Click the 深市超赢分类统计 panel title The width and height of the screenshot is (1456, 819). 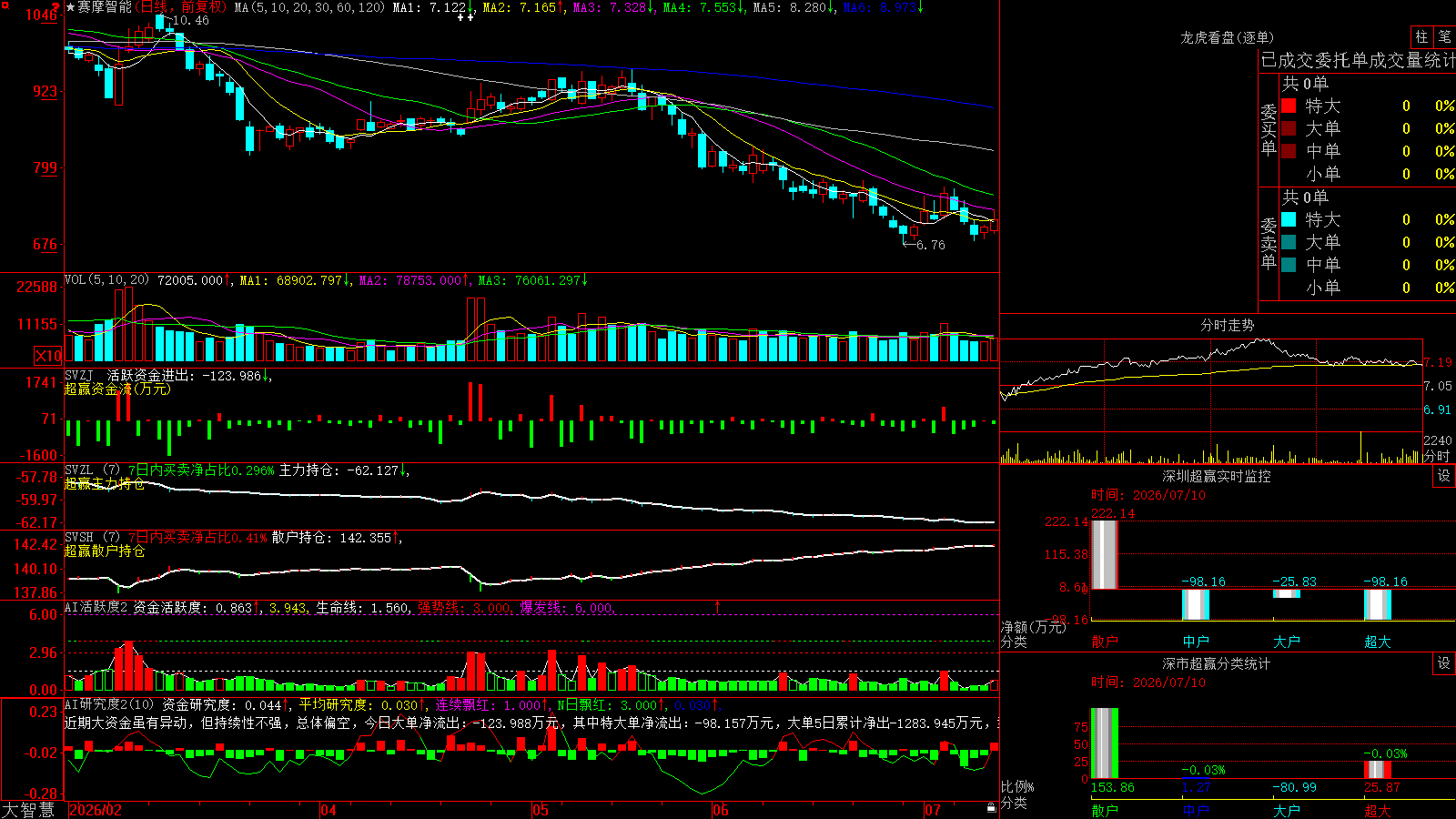(x=1217, y=663)
